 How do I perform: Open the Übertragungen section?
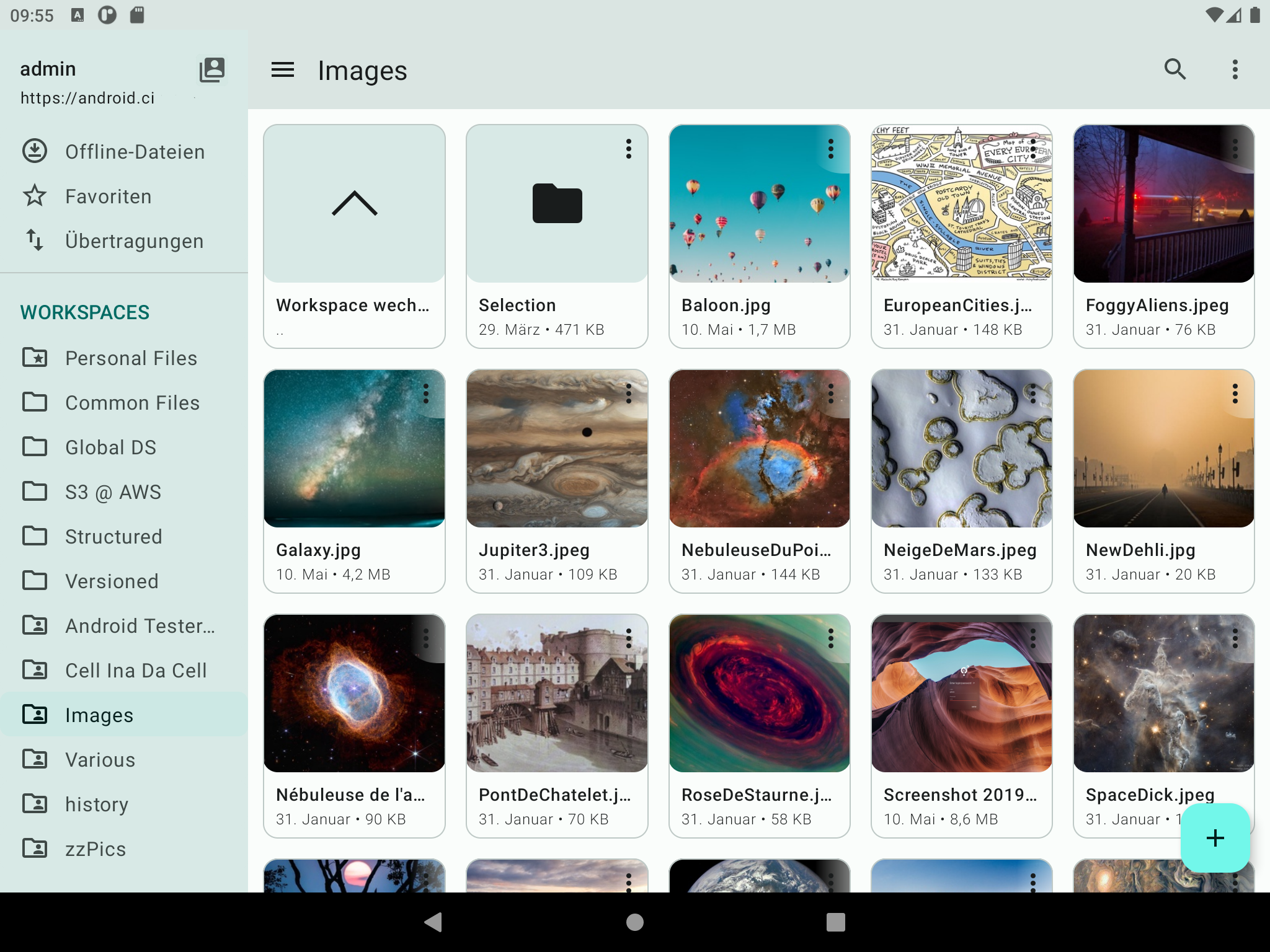124,240
